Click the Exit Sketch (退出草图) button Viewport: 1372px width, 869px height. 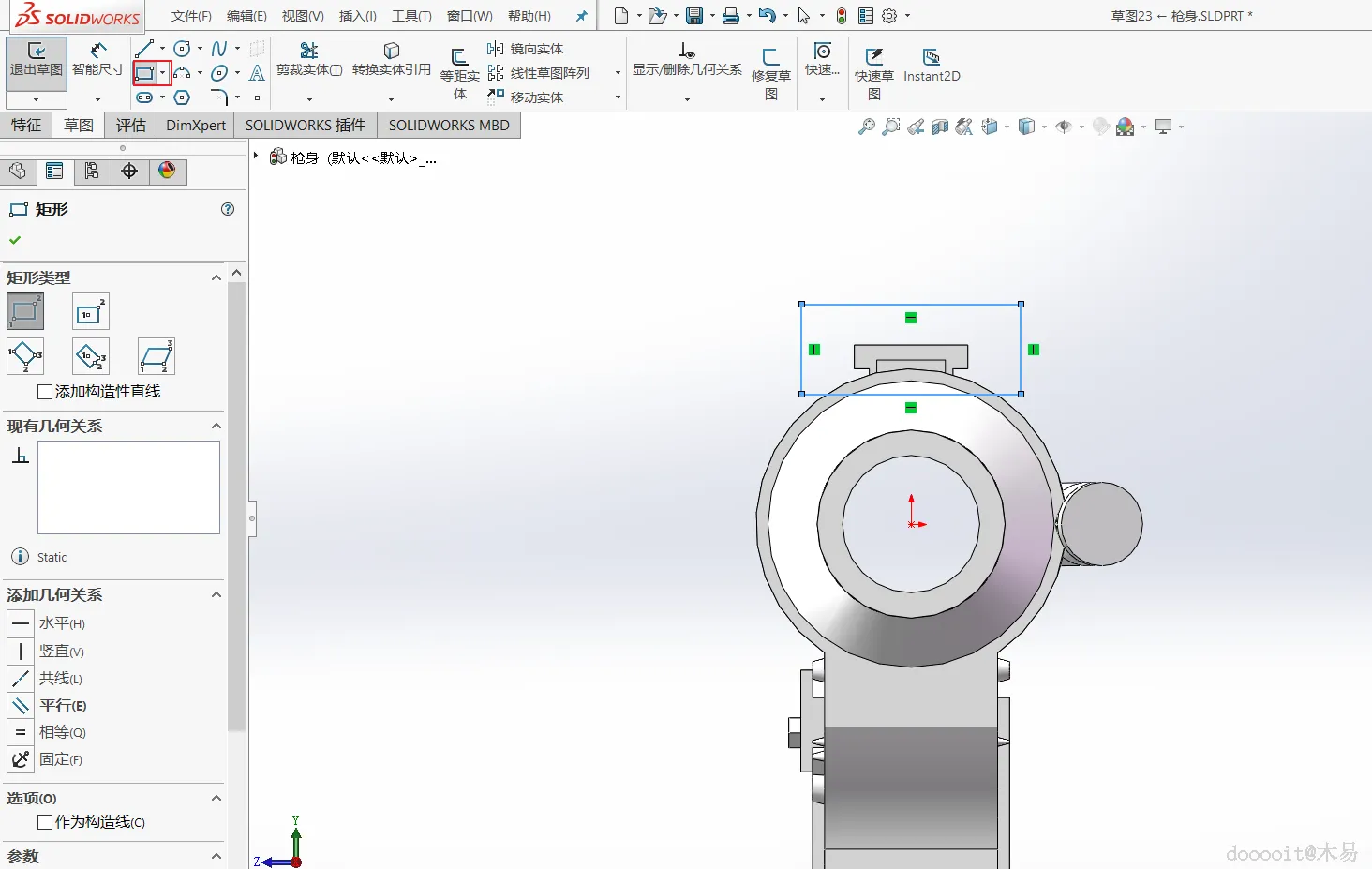[37, 60]
